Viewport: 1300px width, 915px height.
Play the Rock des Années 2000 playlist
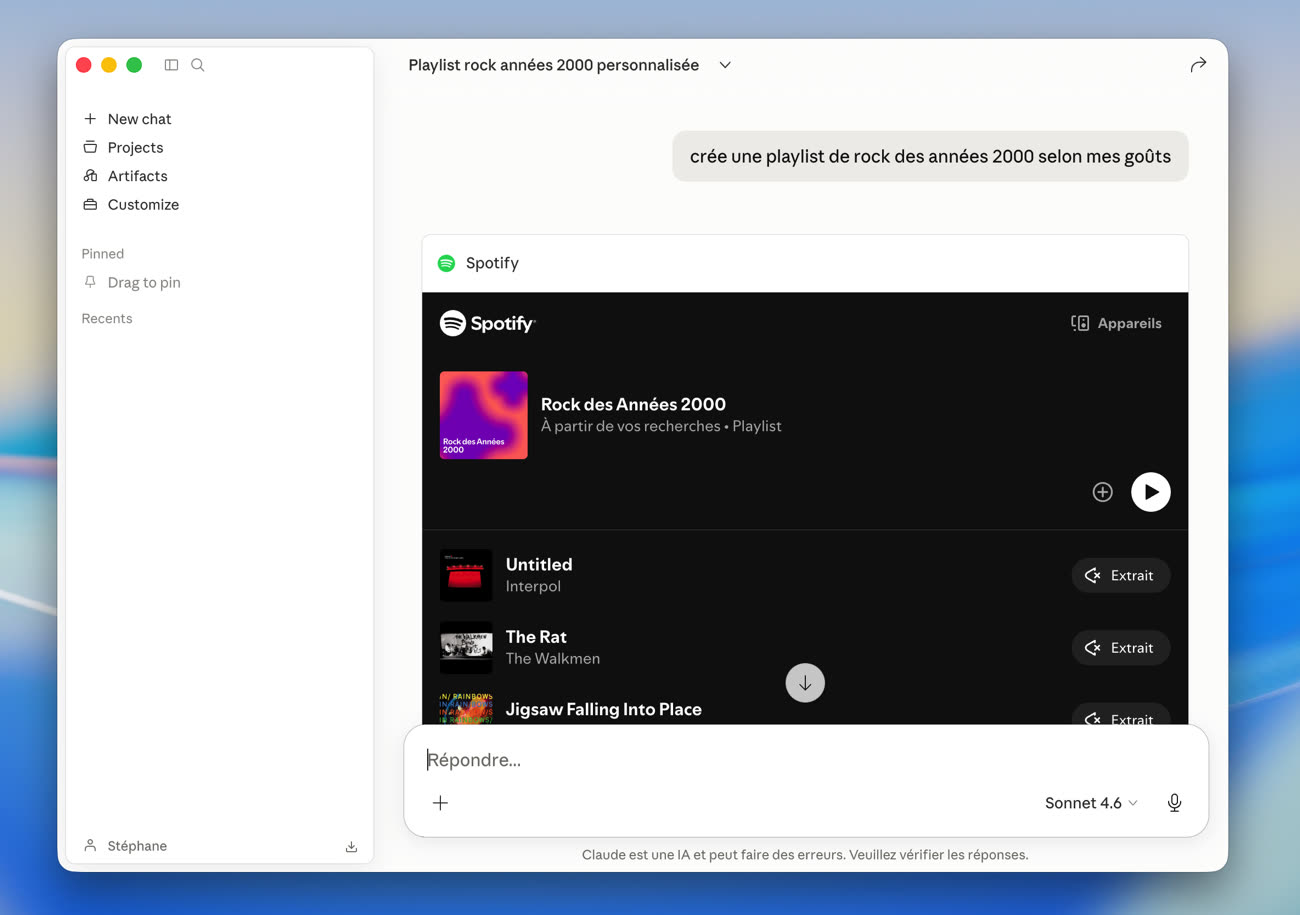(1150, 492)
